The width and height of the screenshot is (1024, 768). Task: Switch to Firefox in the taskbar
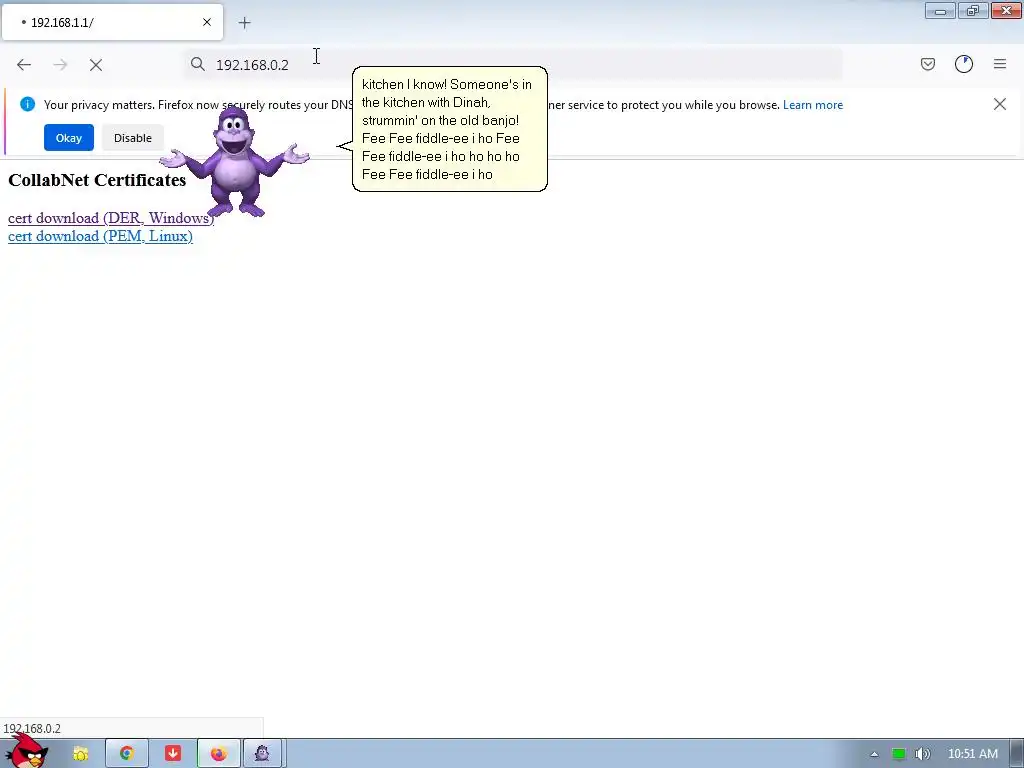tap(219, 754)
